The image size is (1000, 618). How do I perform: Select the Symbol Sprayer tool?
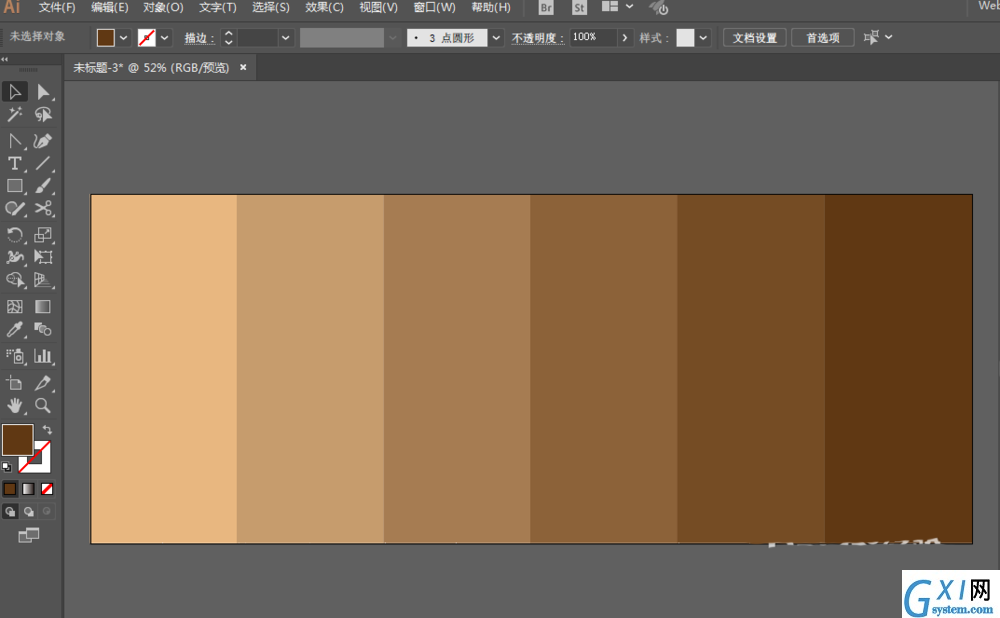pyautogui.click(x=15, y=356)
